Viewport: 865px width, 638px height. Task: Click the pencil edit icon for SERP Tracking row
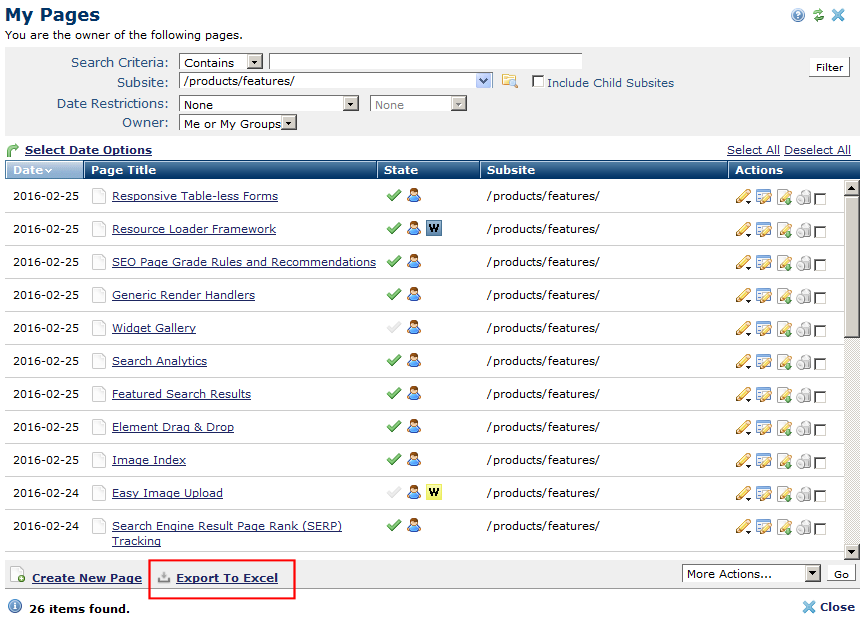(743, 527)
